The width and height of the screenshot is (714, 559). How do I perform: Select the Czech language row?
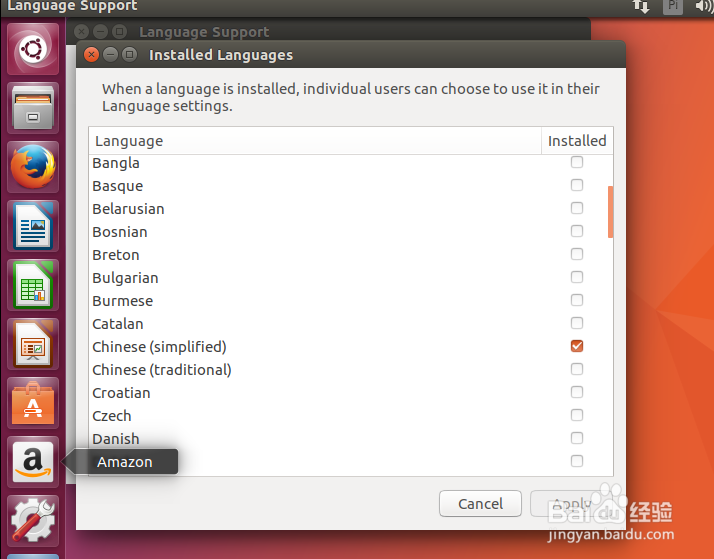click(351, 416)
